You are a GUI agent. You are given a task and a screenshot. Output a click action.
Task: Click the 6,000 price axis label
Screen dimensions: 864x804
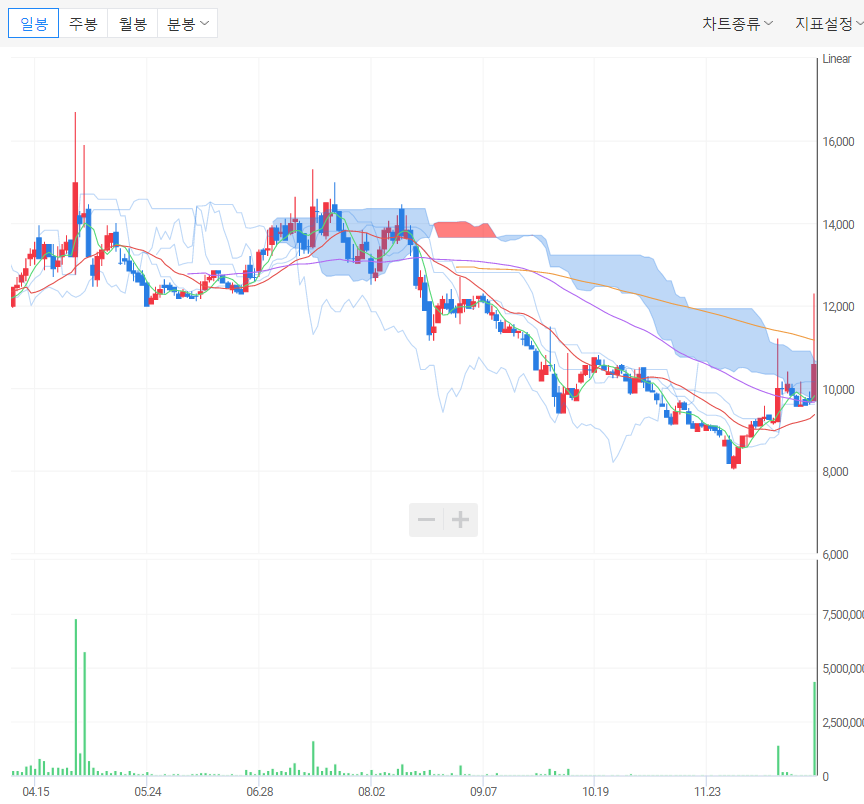click(835, 554)
